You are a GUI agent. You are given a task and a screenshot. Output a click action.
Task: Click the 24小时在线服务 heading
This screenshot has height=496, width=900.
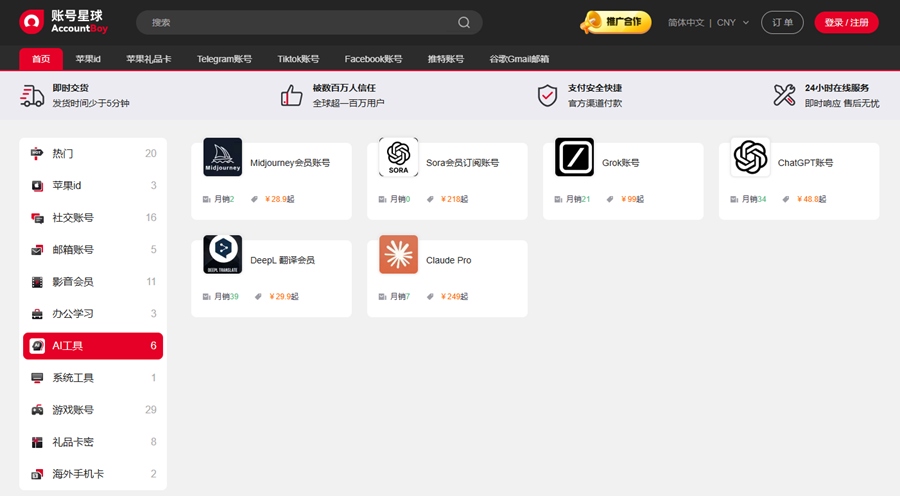click(837, 88)
